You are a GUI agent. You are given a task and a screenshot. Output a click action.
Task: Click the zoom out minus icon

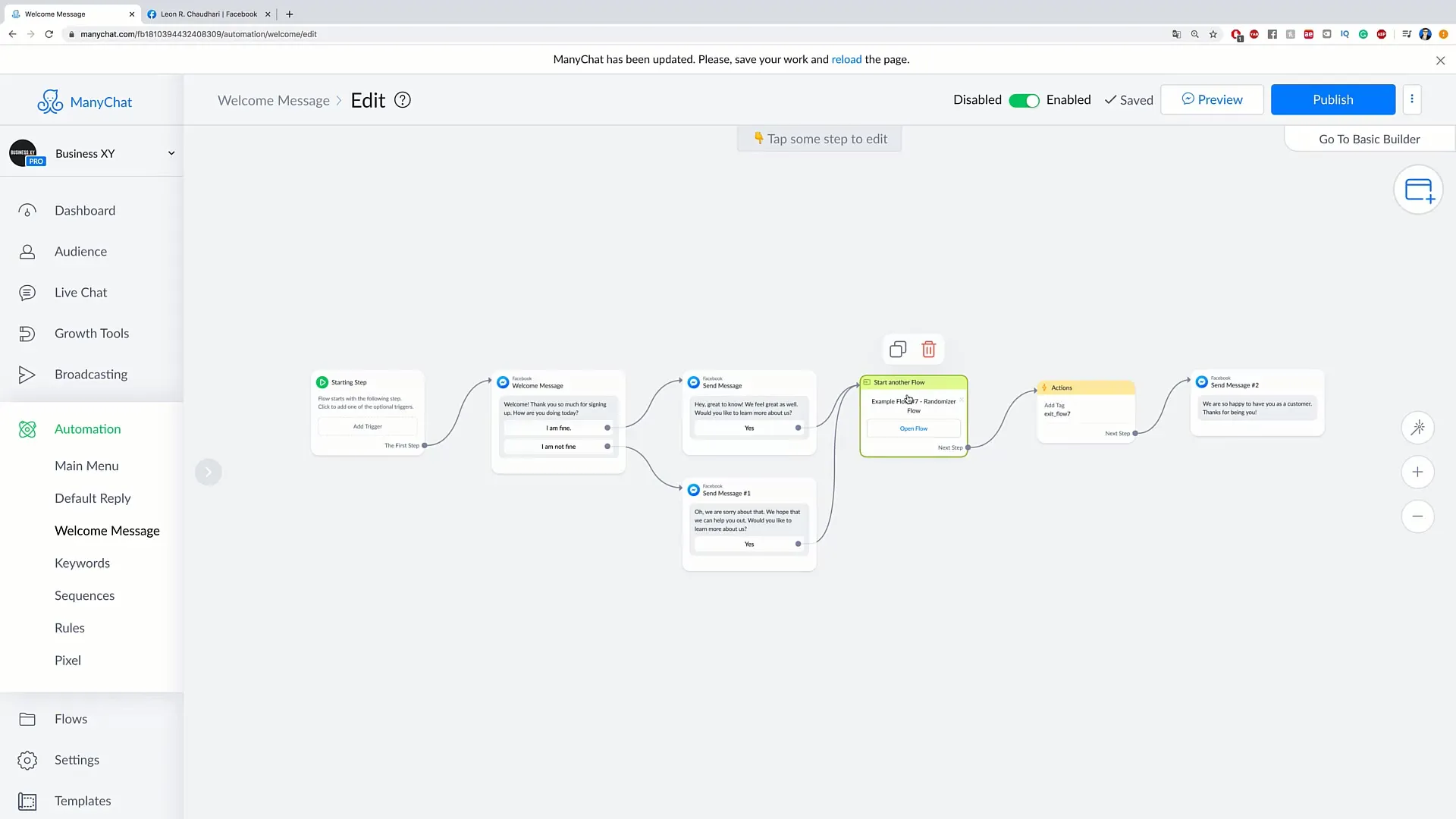1418,516
